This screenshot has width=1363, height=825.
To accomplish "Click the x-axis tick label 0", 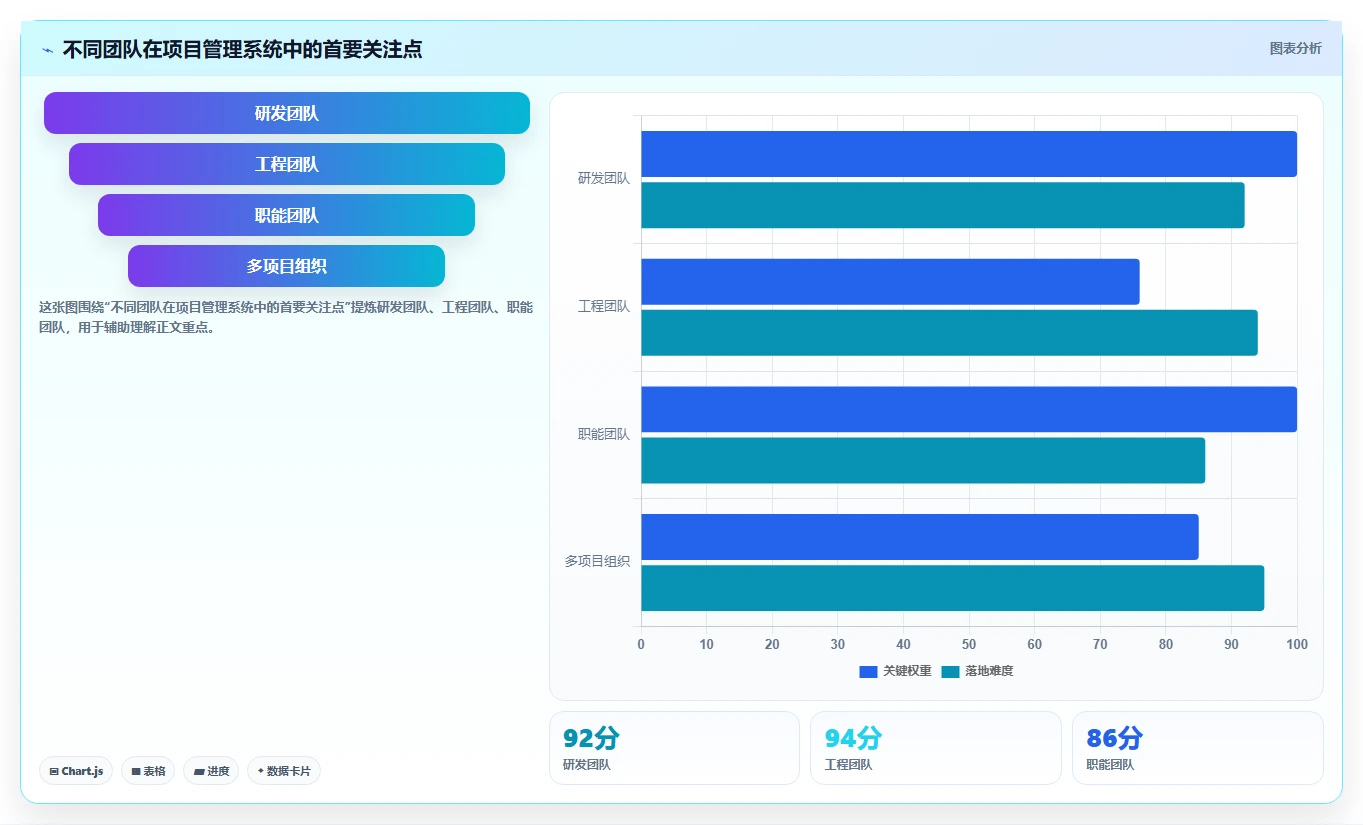I will [641, 644].
